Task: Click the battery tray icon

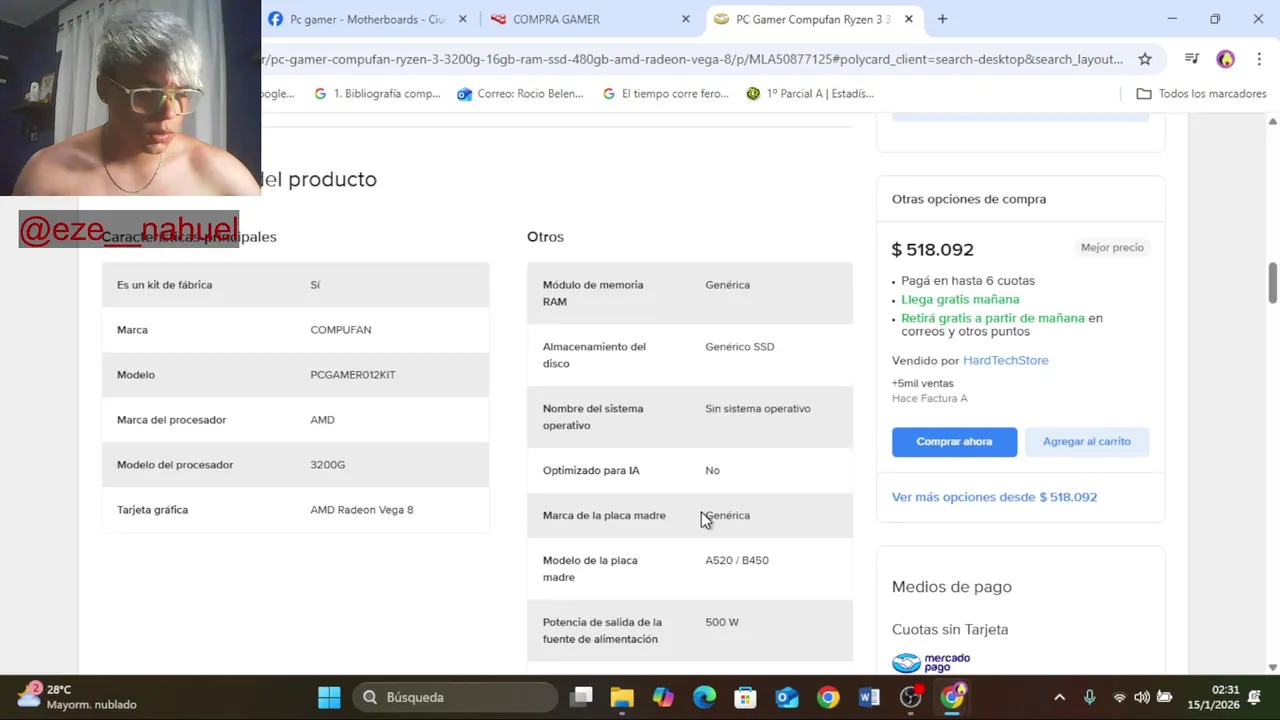Action: [1165, 697]
